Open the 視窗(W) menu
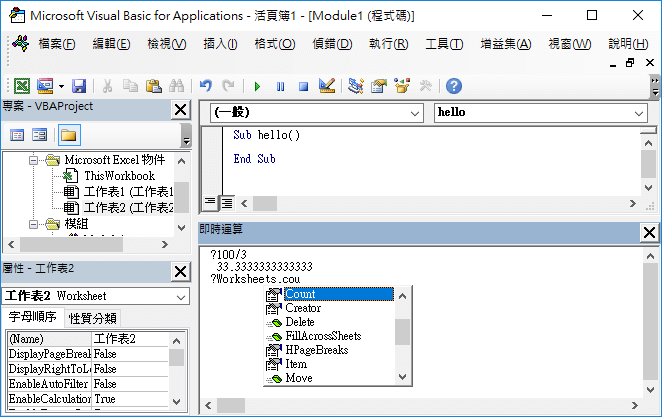662x417 pixels. (x=570, y=44)
